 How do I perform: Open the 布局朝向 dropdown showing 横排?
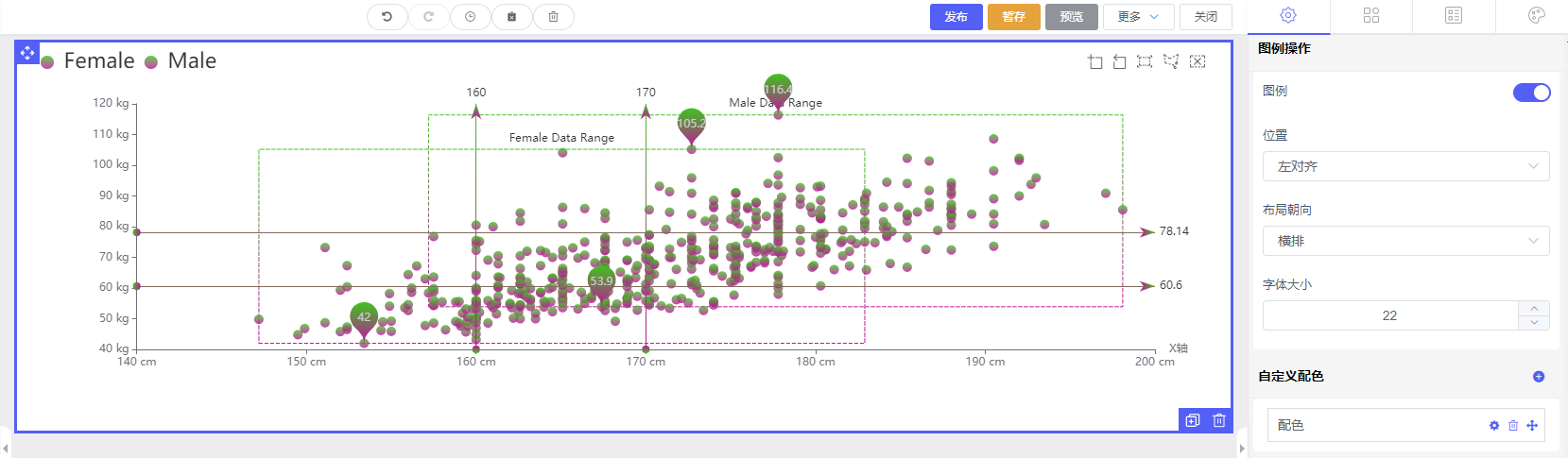pos(1405,241)
